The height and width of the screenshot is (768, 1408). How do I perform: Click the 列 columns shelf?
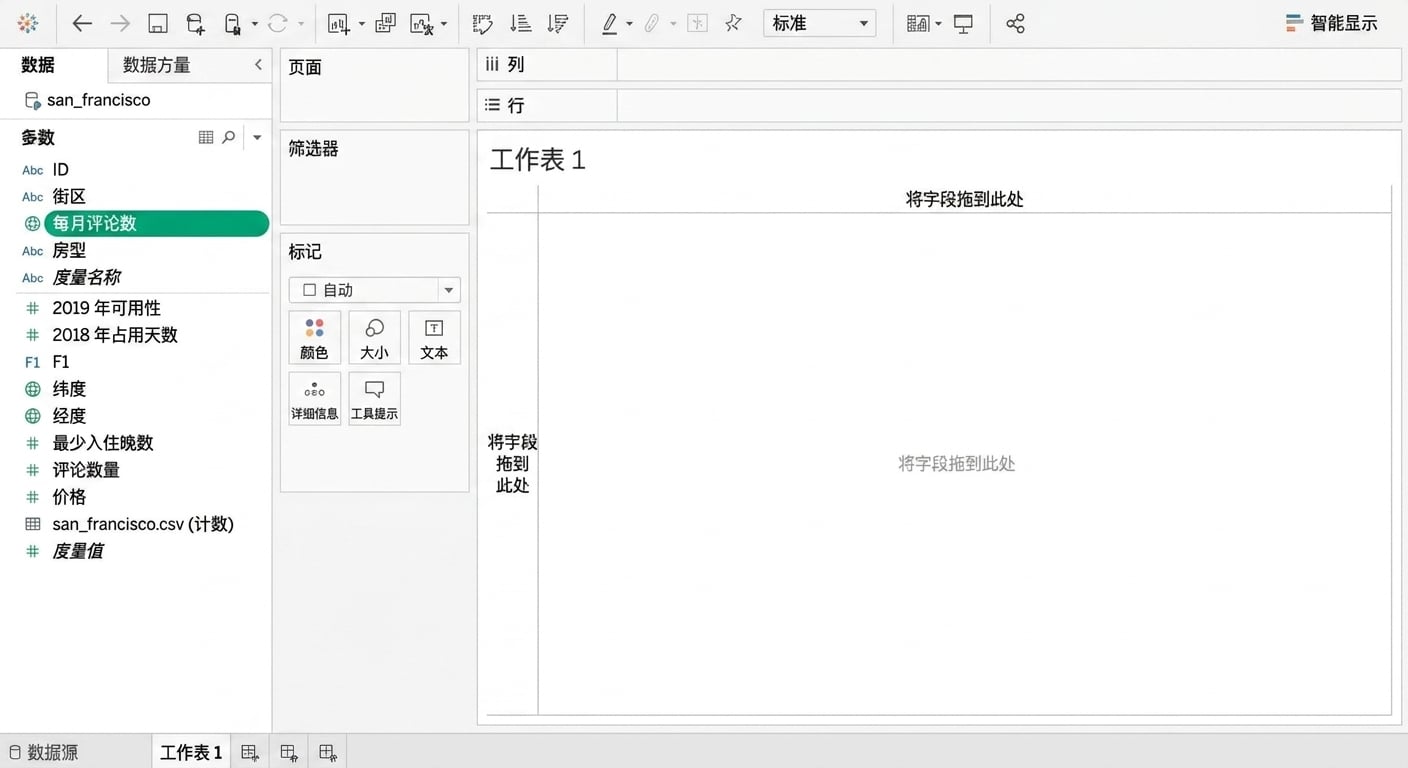1009,64
